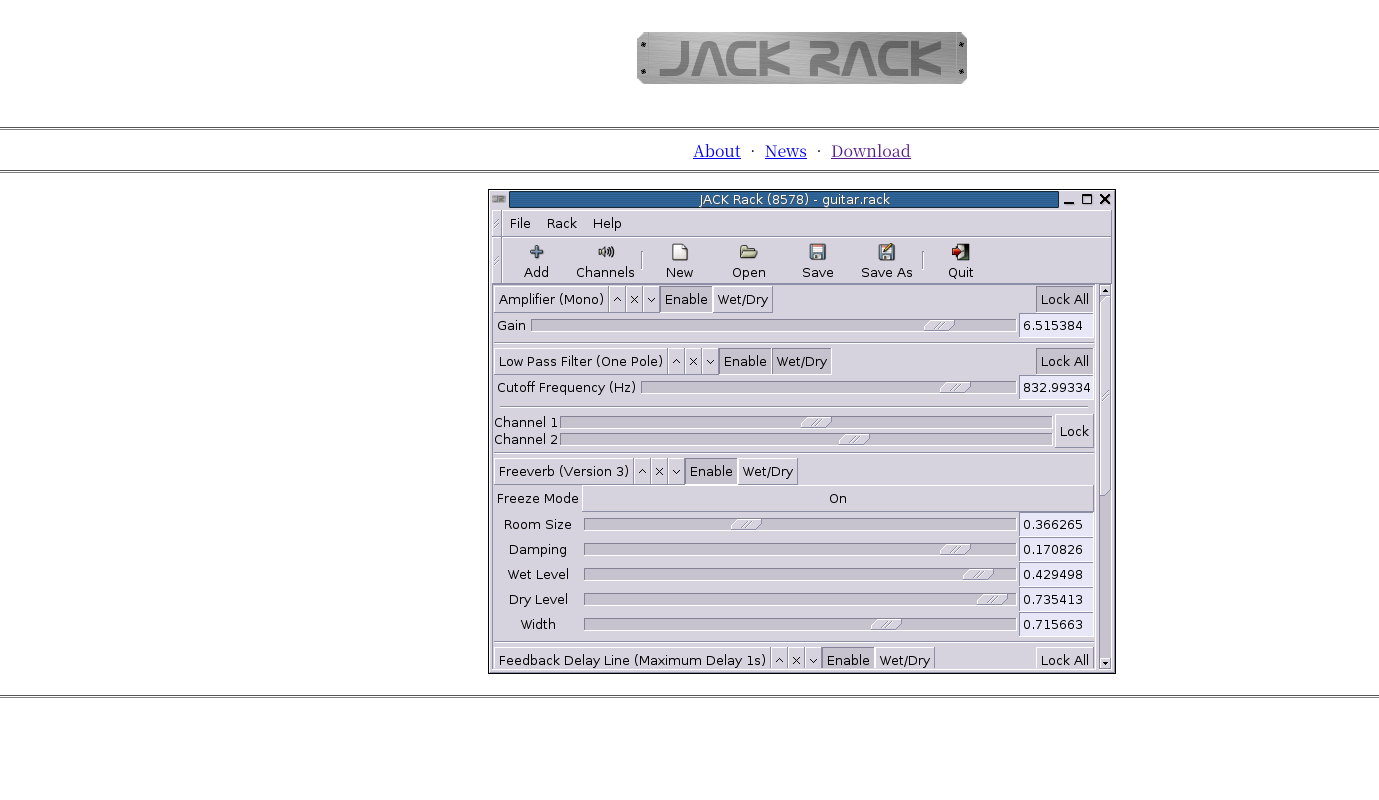1379x800 pixels.
Task: Click the Channel 1 slider handle
Action: click(816, 422)
